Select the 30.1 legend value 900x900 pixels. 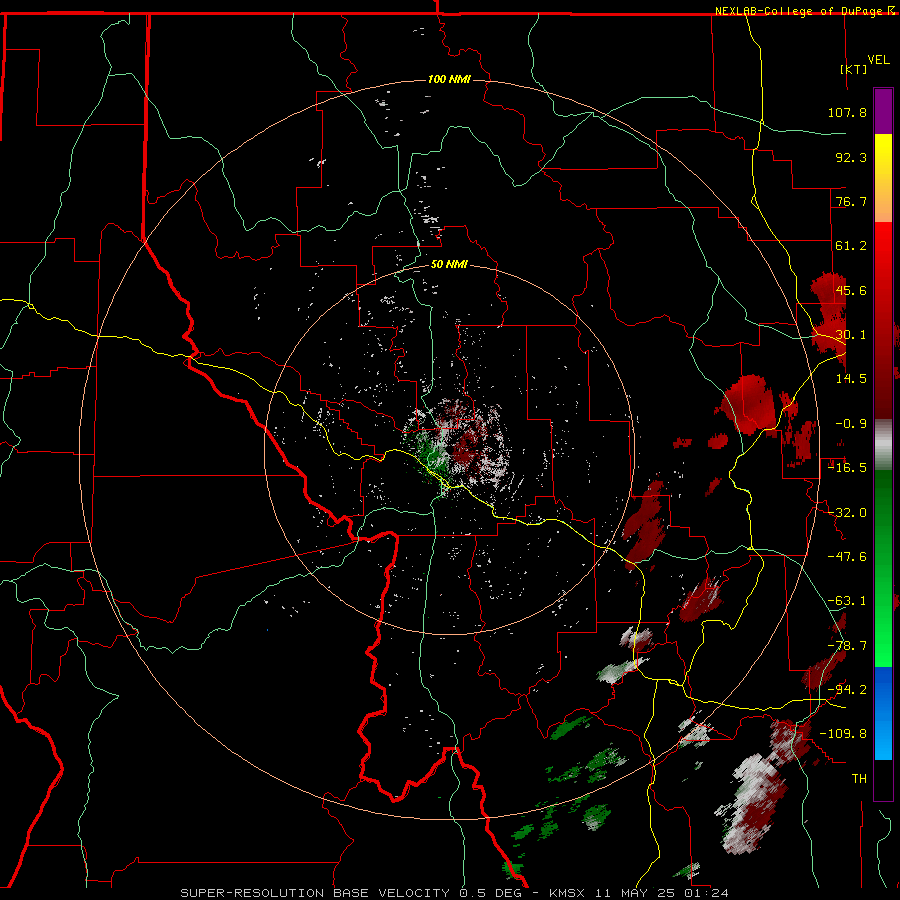[x=851, y=335]
